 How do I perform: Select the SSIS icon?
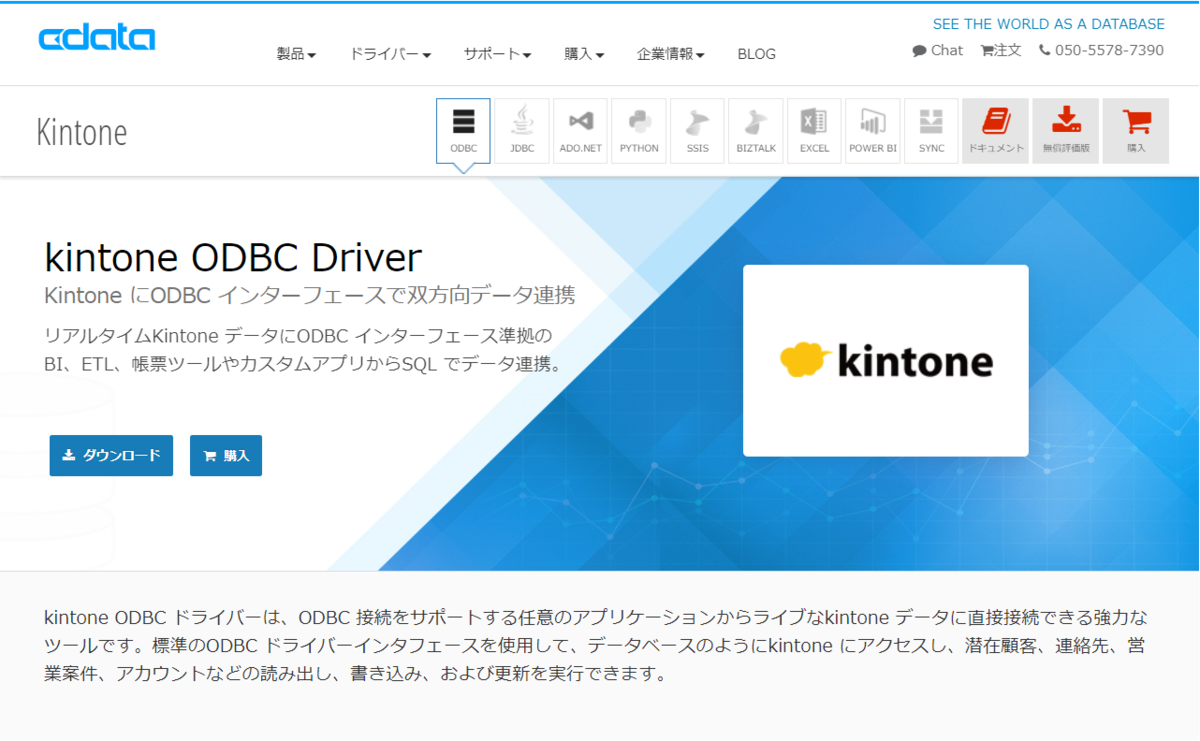point(697,131)
